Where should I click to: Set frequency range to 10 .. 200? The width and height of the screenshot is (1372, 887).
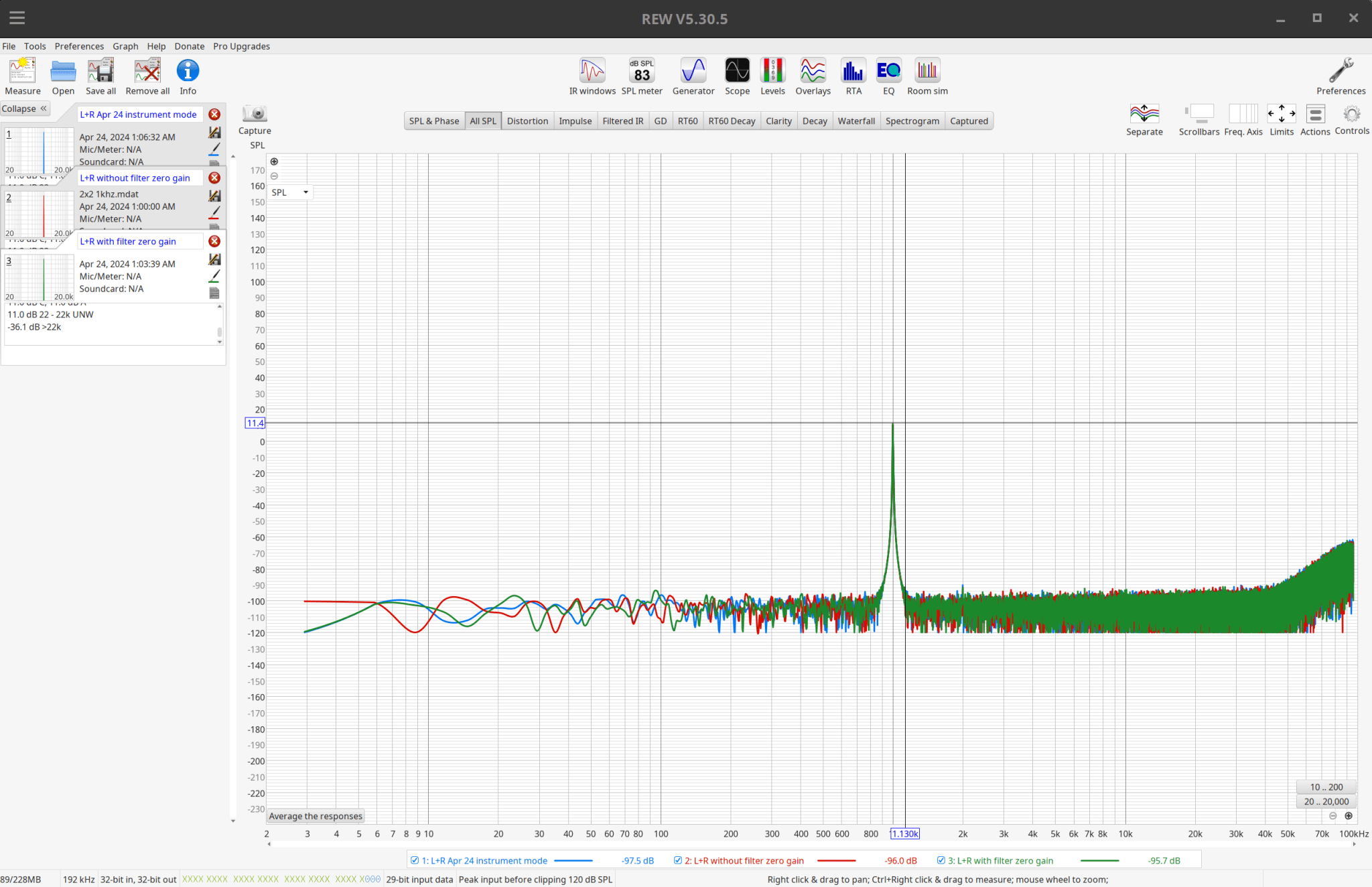[1326, 787]
